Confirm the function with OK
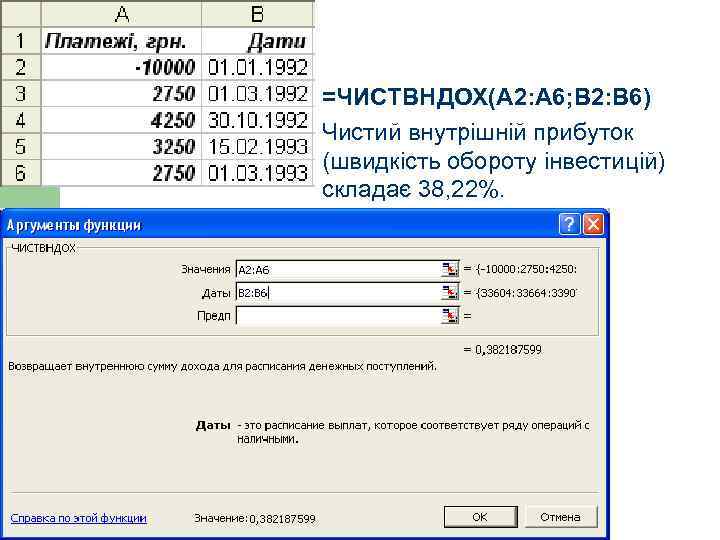 [480, 517]
